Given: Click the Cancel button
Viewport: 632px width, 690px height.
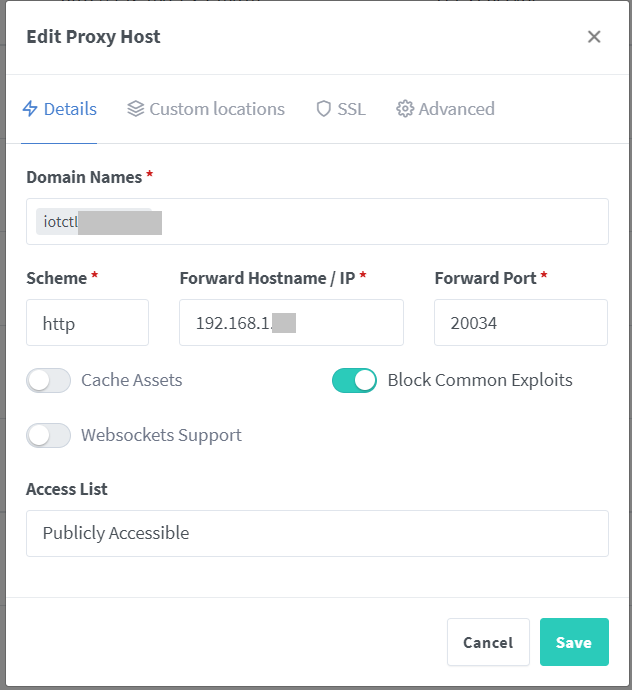Looking at the screenshot, I should tap(488, 642).
